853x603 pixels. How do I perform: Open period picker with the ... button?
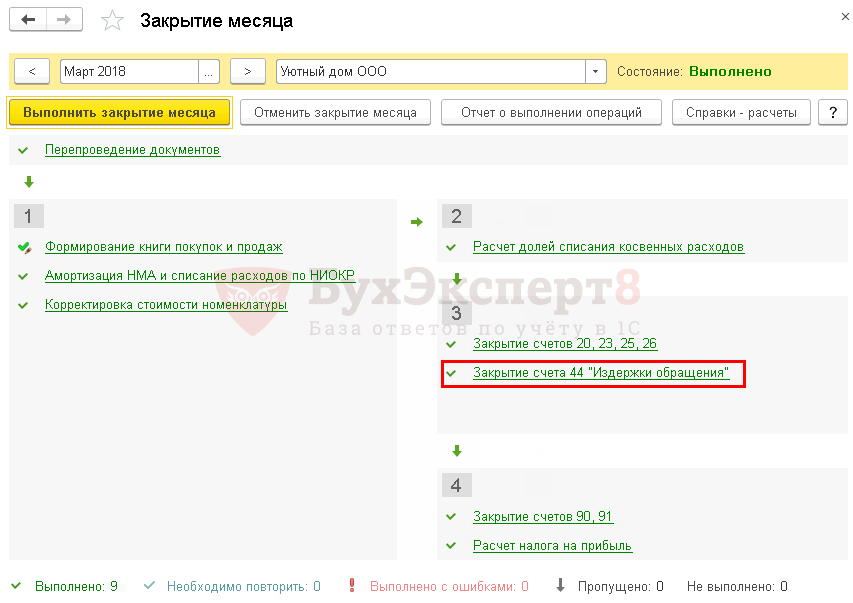pyautogui.click(x=209, y=71)
